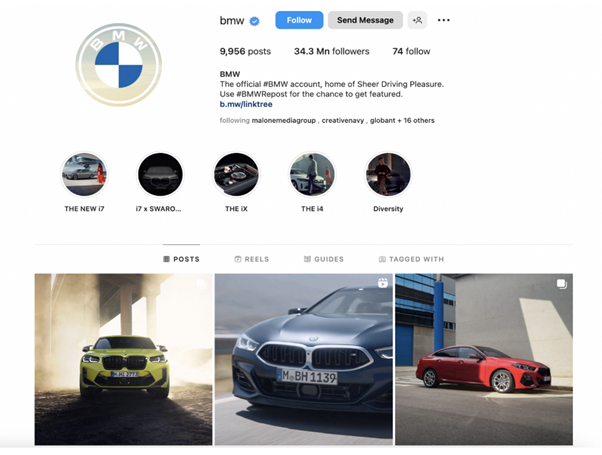Image resolution: width=602 pixels, height=455 pixels.
Task: Open the yellow BMW post thumbnail
Action: click(x=123, y=359)
